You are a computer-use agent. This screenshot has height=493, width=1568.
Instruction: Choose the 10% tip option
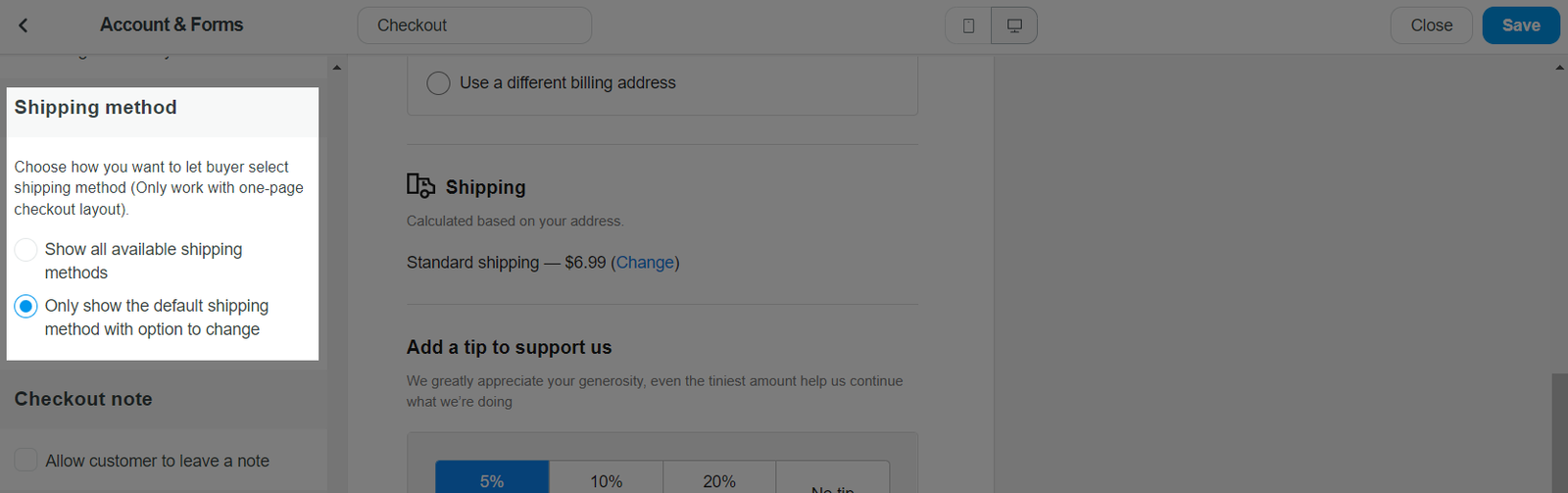tap(606, 480)
